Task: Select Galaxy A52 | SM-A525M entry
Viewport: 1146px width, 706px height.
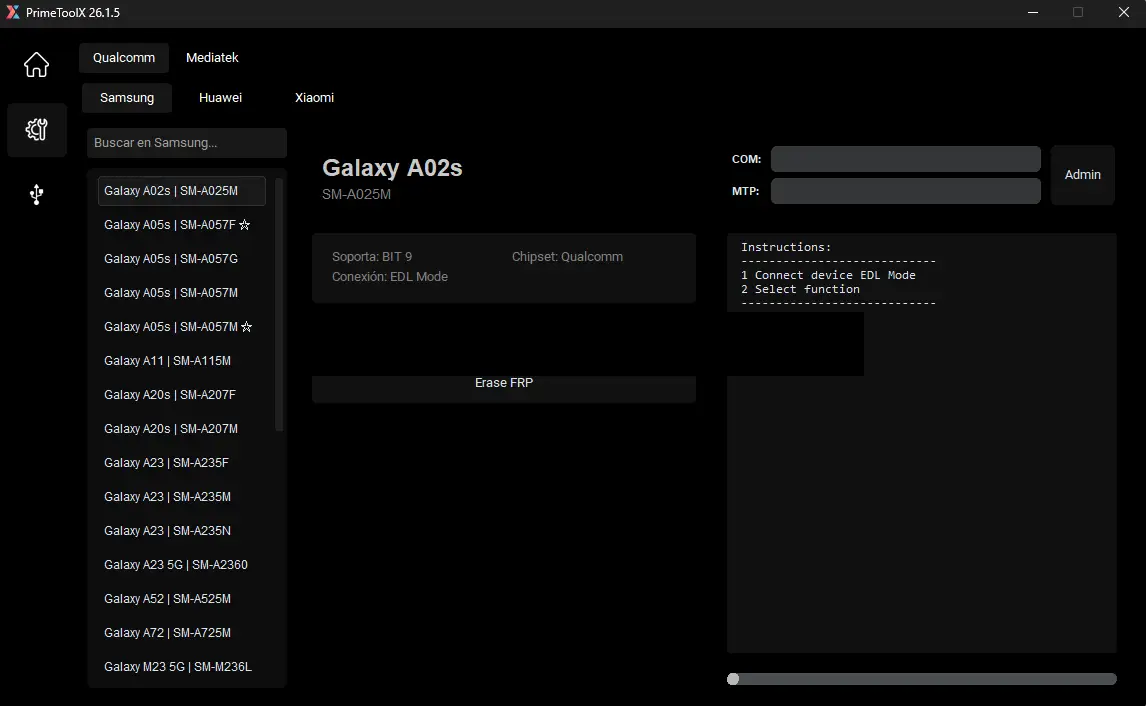Action: click(181, 599)
